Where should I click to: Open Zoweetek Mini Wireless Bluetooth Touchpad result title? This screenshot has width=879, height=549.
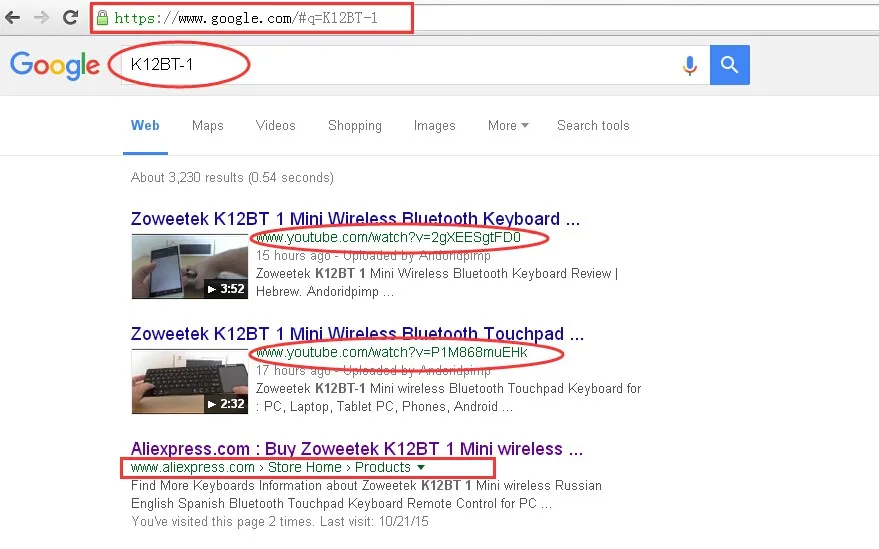coord(357,333)
